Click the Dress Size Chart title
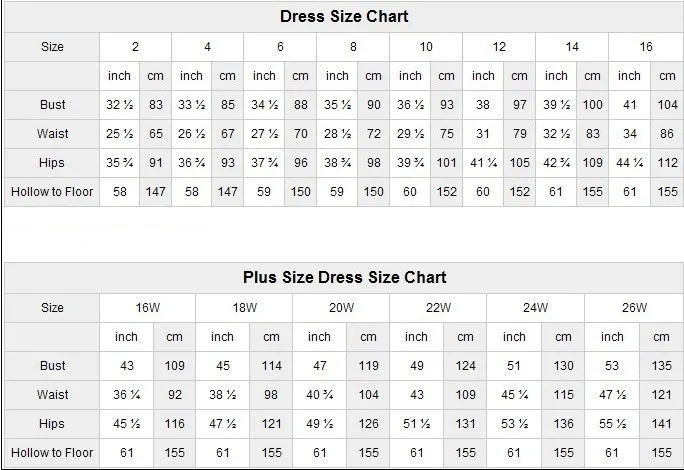Viewport: 684px width, 470px height. click(x=344, y=17)
